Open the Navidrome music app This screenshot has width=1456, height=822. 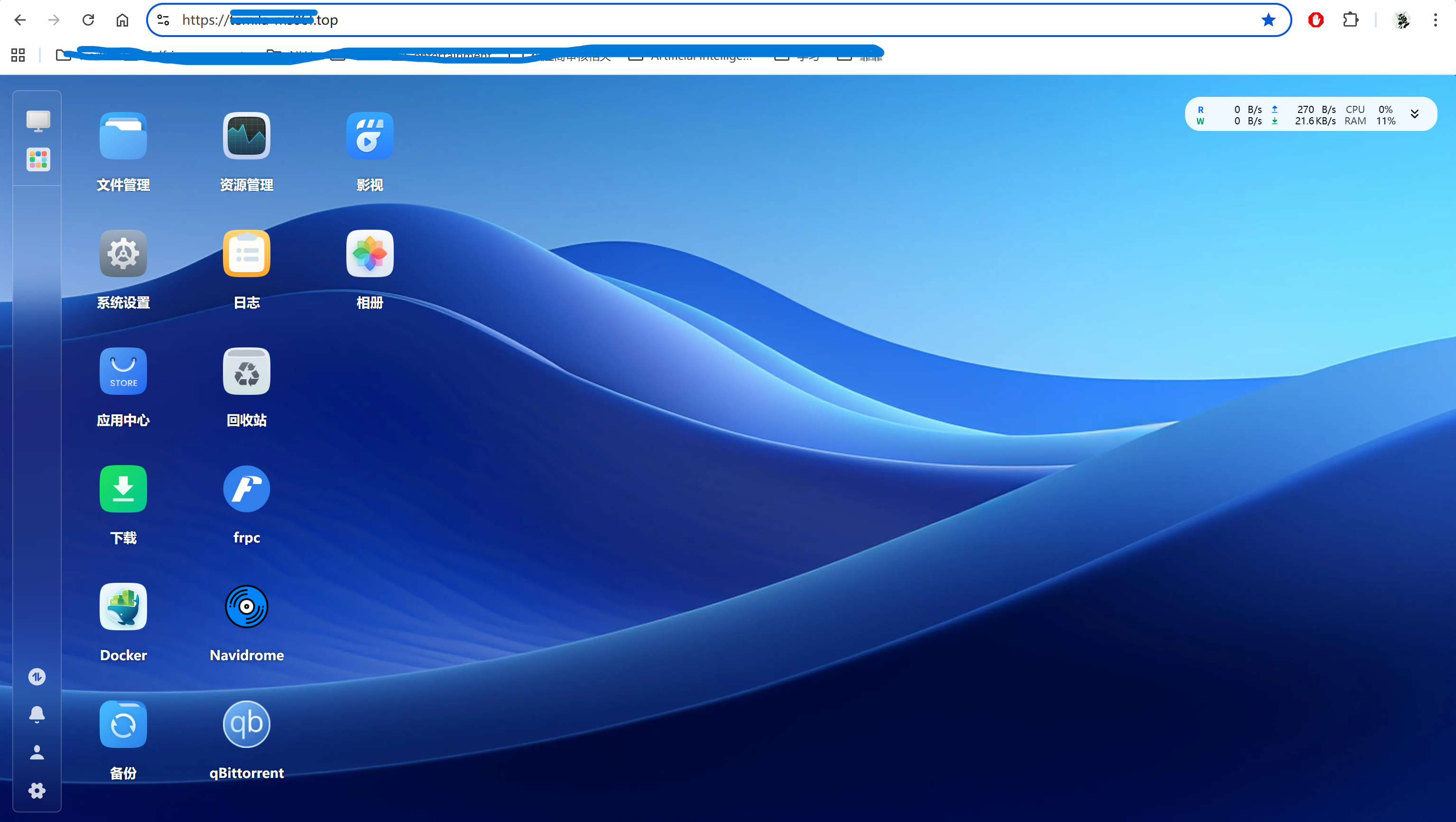click(x=246, y=607)
